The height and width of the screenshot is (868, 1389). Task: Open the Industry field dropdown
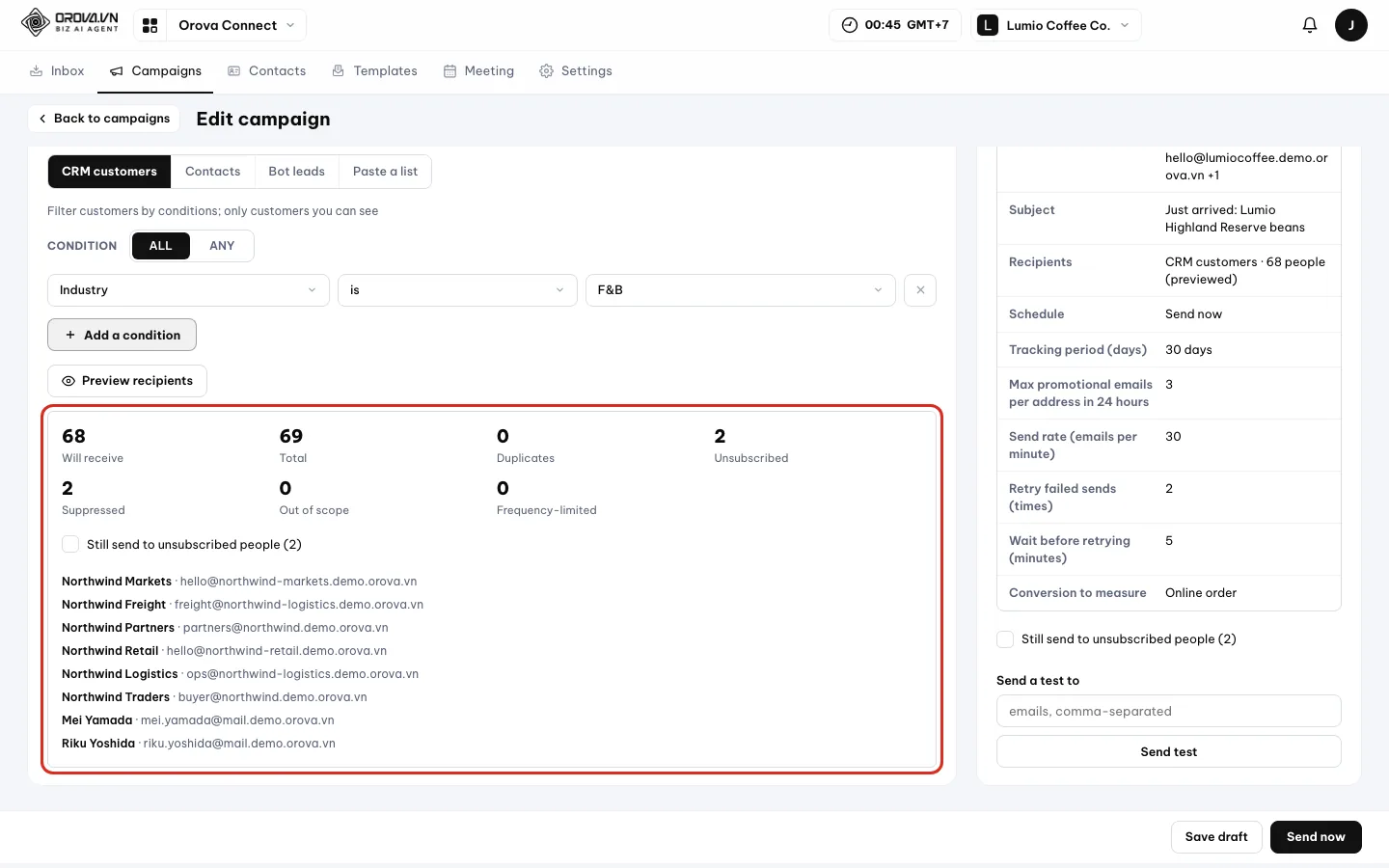188,290
